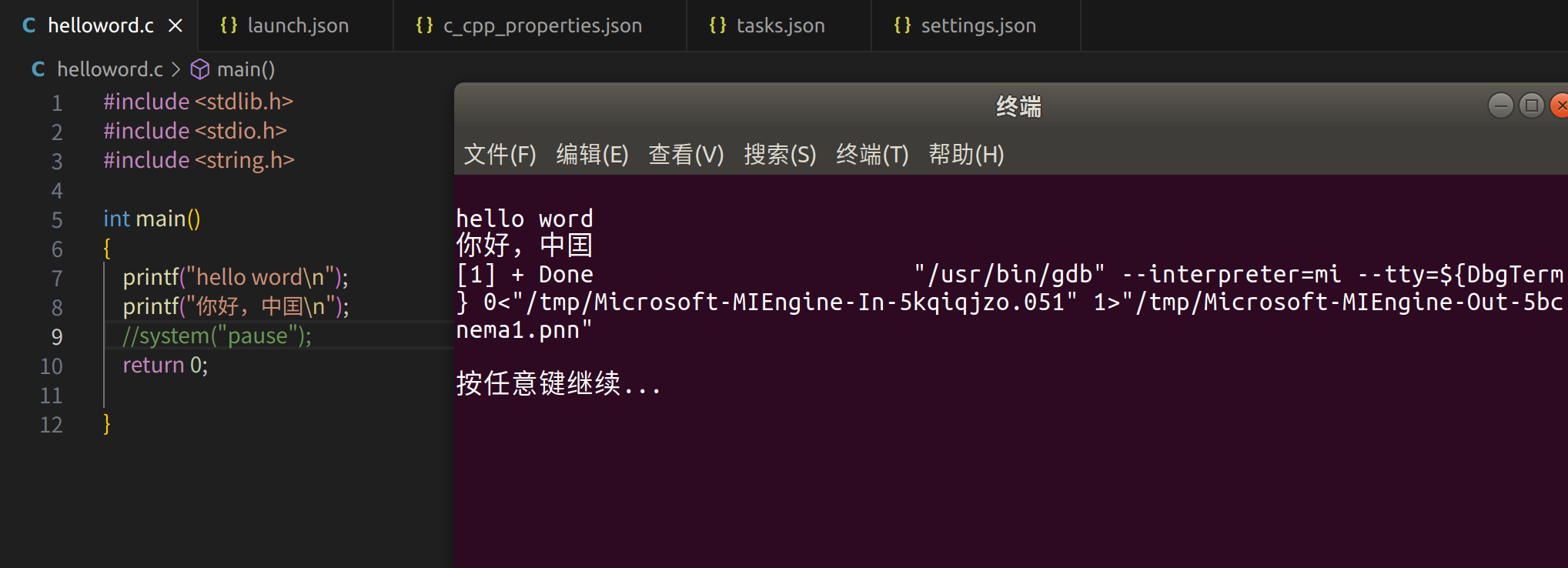Expand the helloword.c breadcrumb chevron

pyautogui.click(x=176, y=69)
